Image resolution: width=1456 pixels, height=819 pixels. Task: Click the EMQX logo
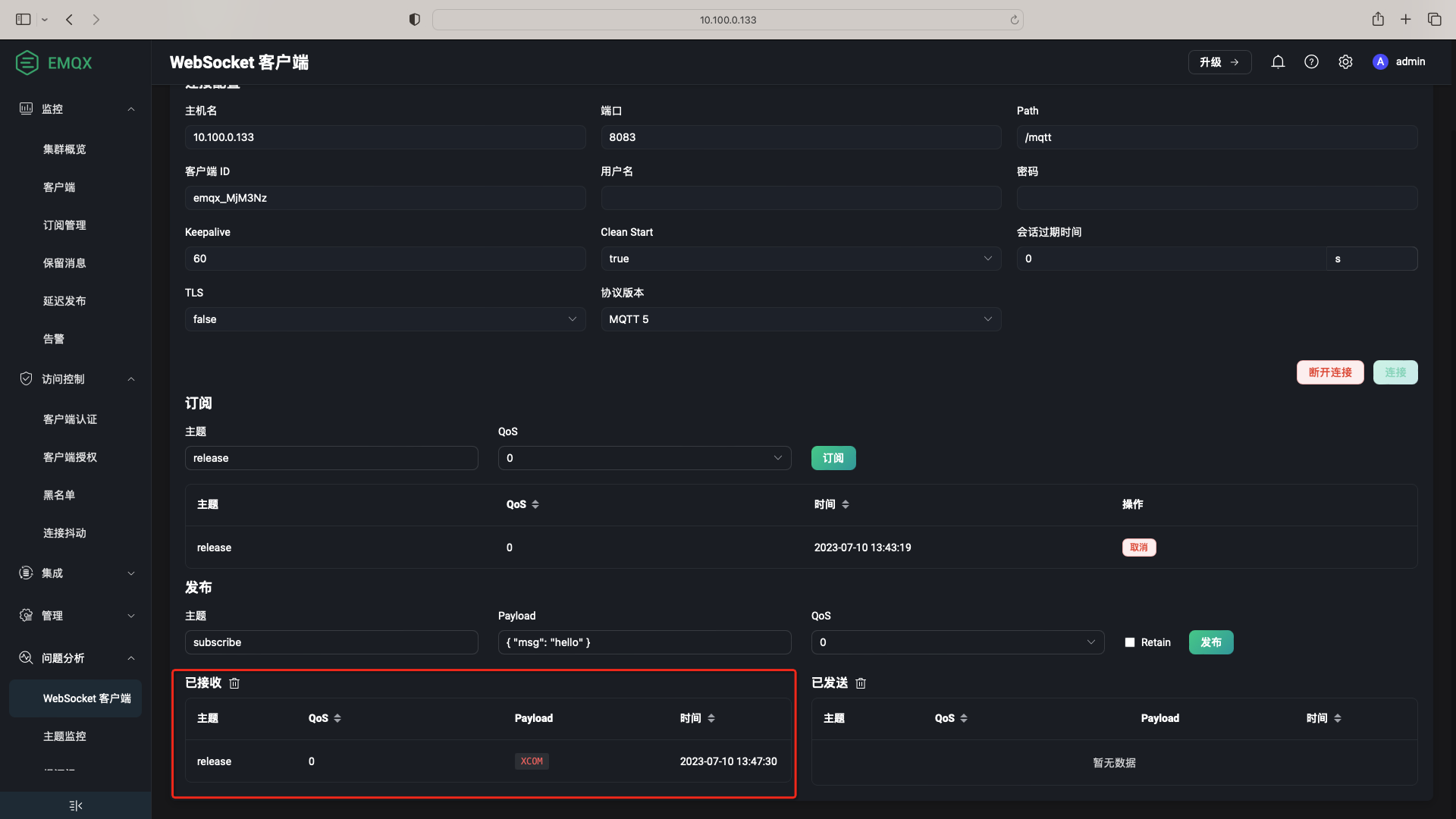(x=54, y=63)
